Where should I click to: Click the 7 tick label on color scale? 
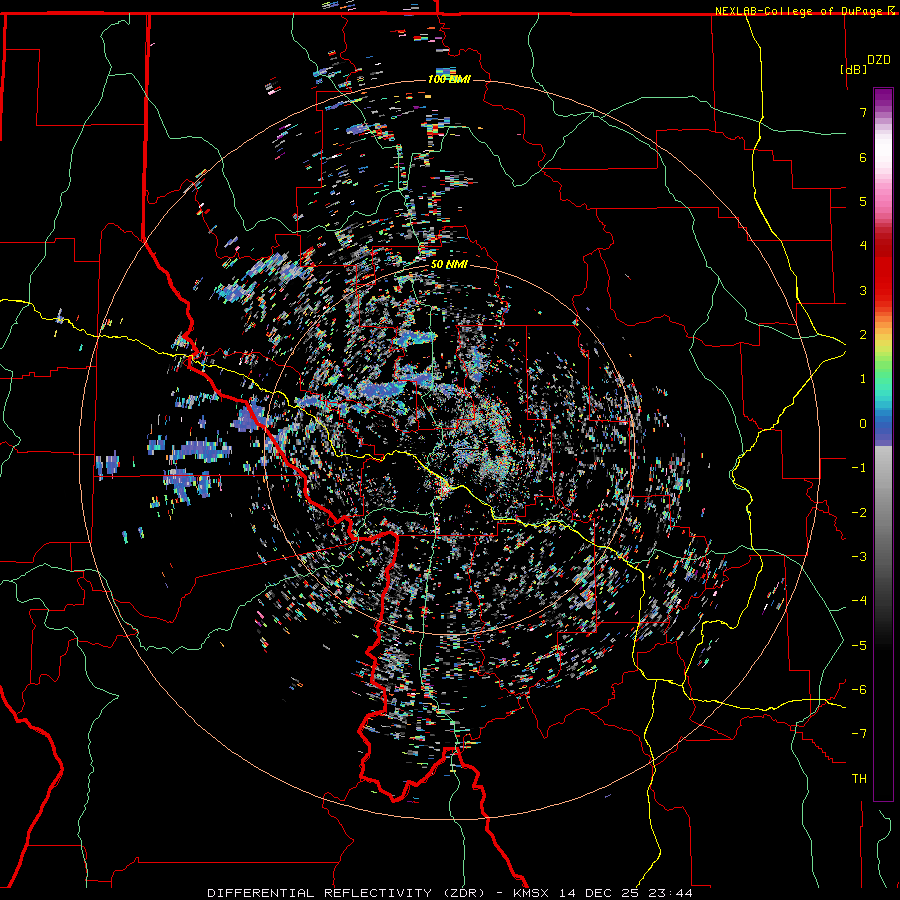(863, 112)
